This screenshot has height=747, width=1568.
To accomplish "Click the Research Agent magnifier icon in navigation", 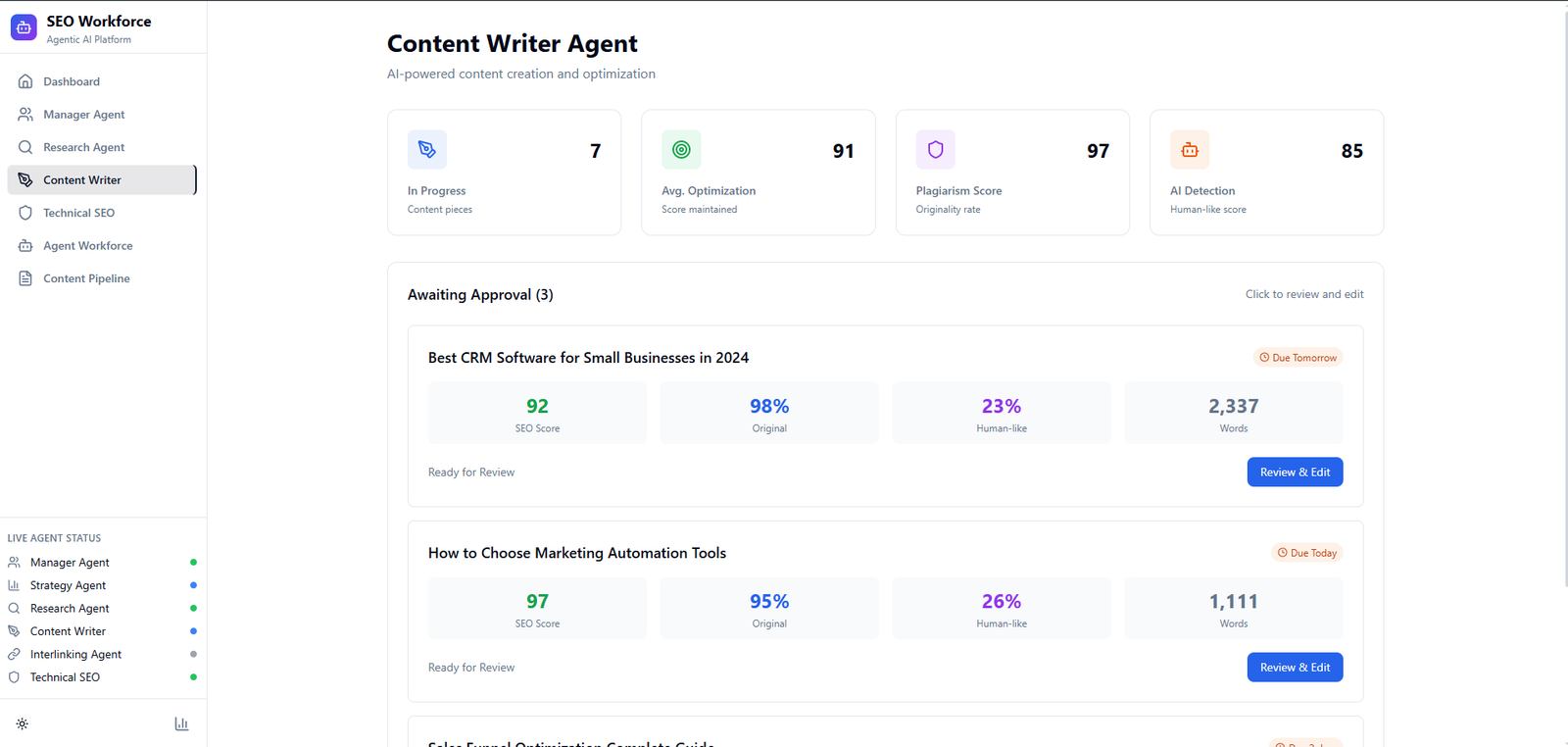I will click(x=25, y=147).
